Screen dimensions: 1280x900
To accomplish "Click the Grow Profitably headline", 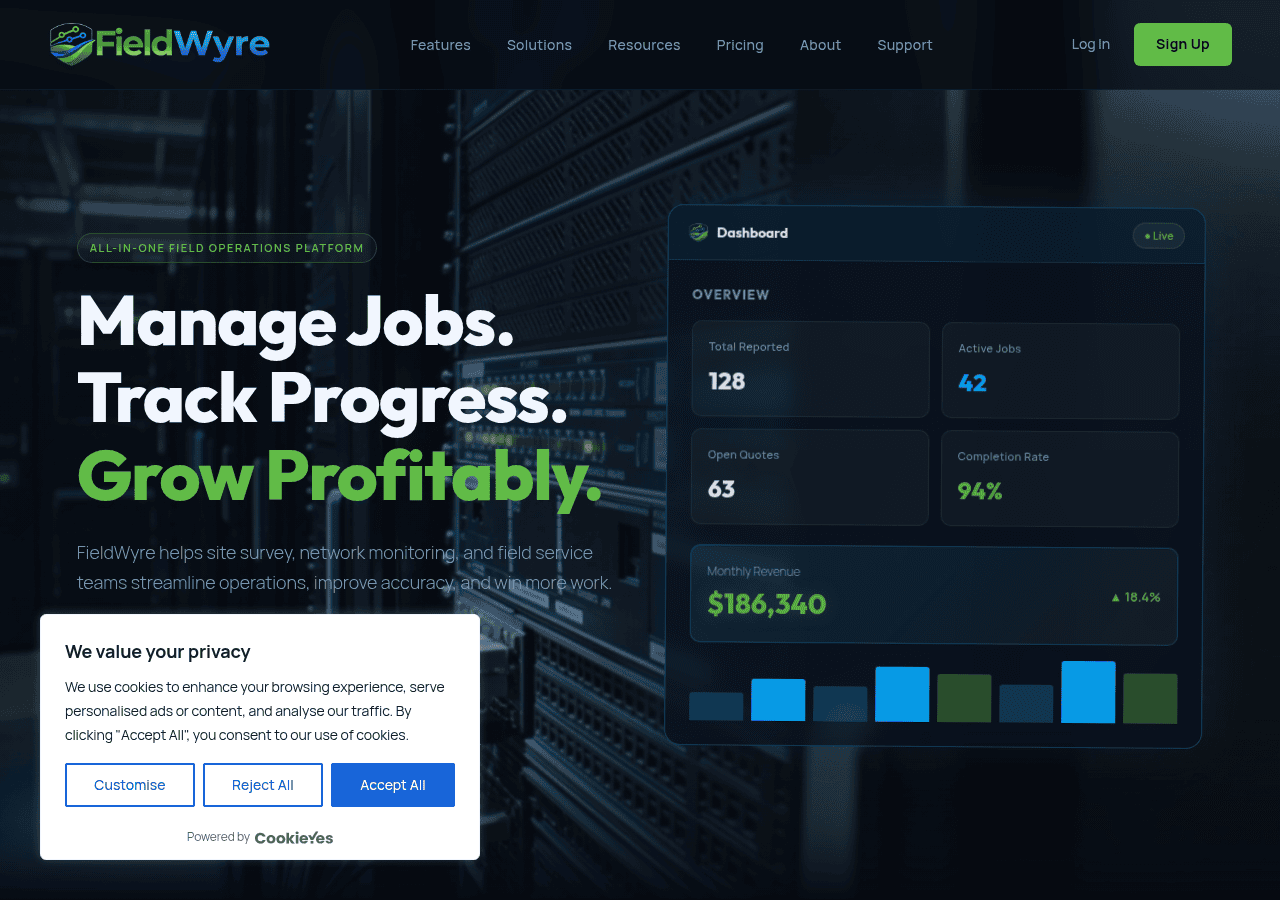I will [340, 476].
